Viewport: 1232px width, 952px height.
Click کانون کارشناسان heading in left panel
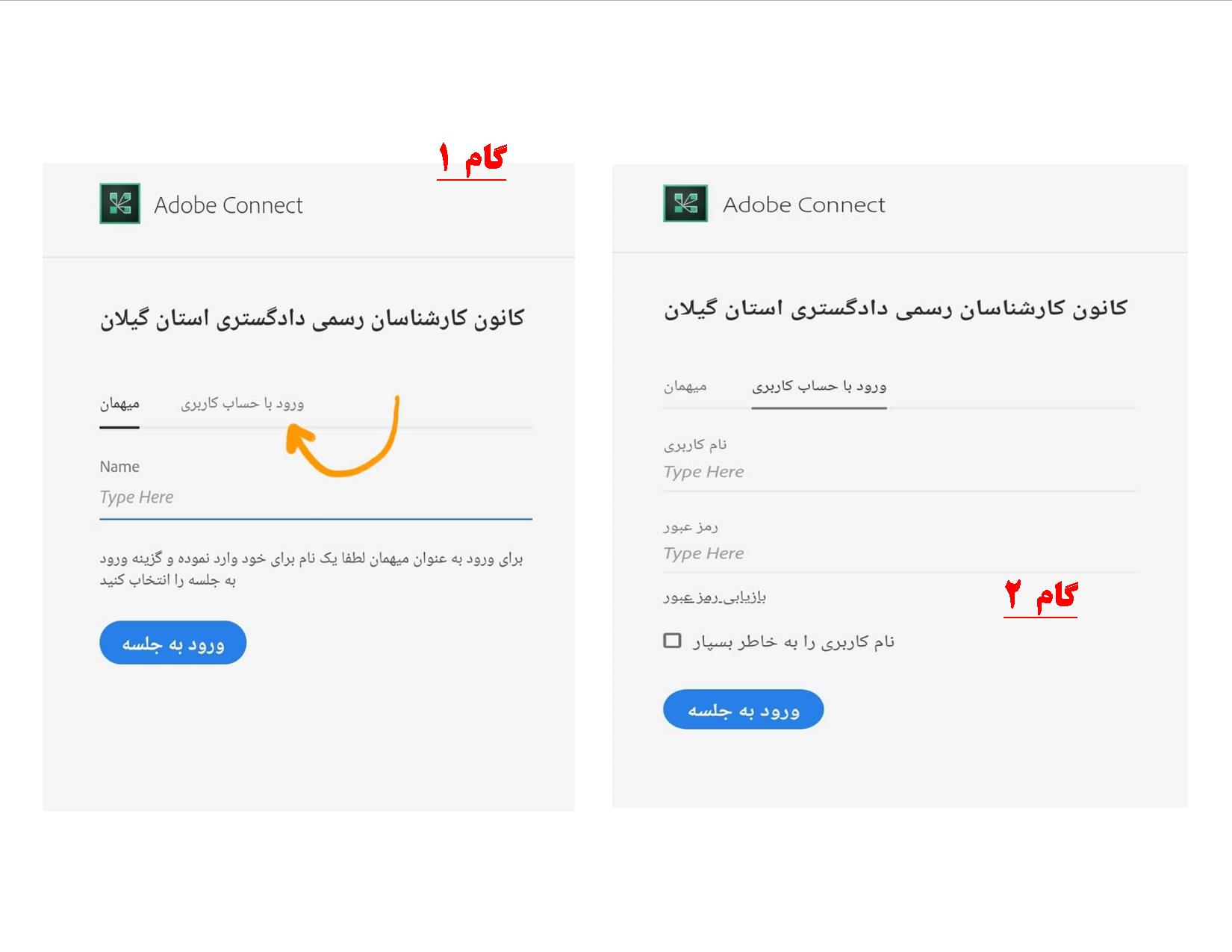(312, 319)
